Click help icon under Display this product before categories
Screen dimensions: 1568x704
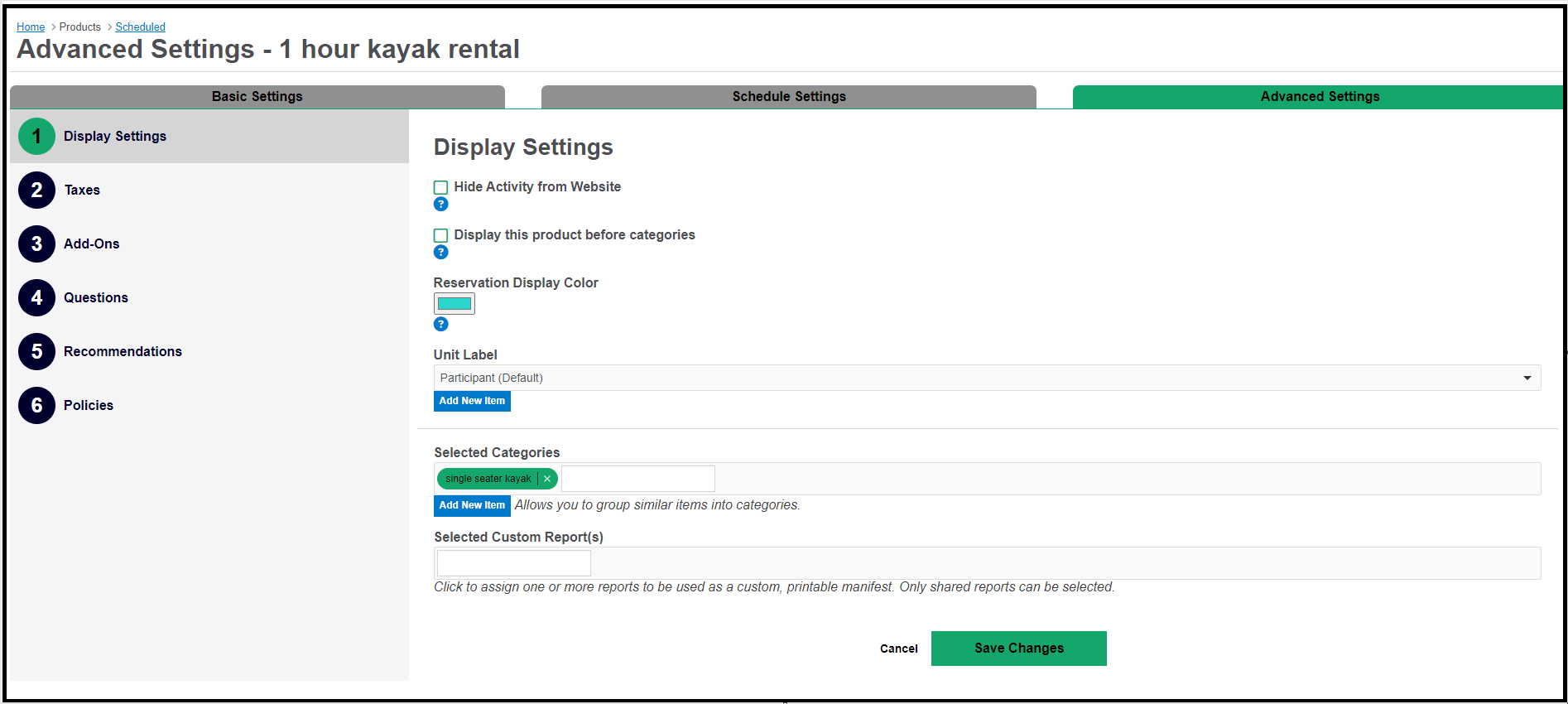(441, 253)
